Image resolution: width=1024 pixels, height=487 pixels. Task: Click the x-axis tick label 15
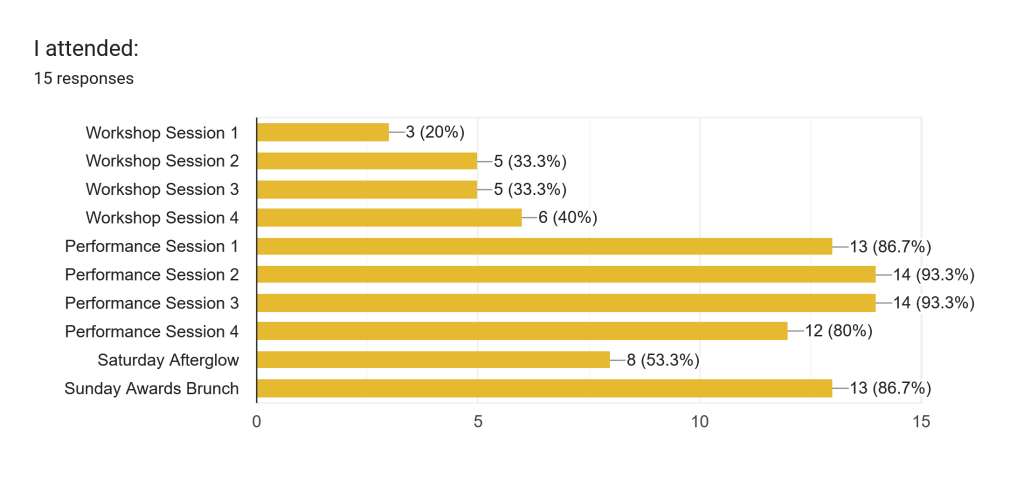point(921,422)
